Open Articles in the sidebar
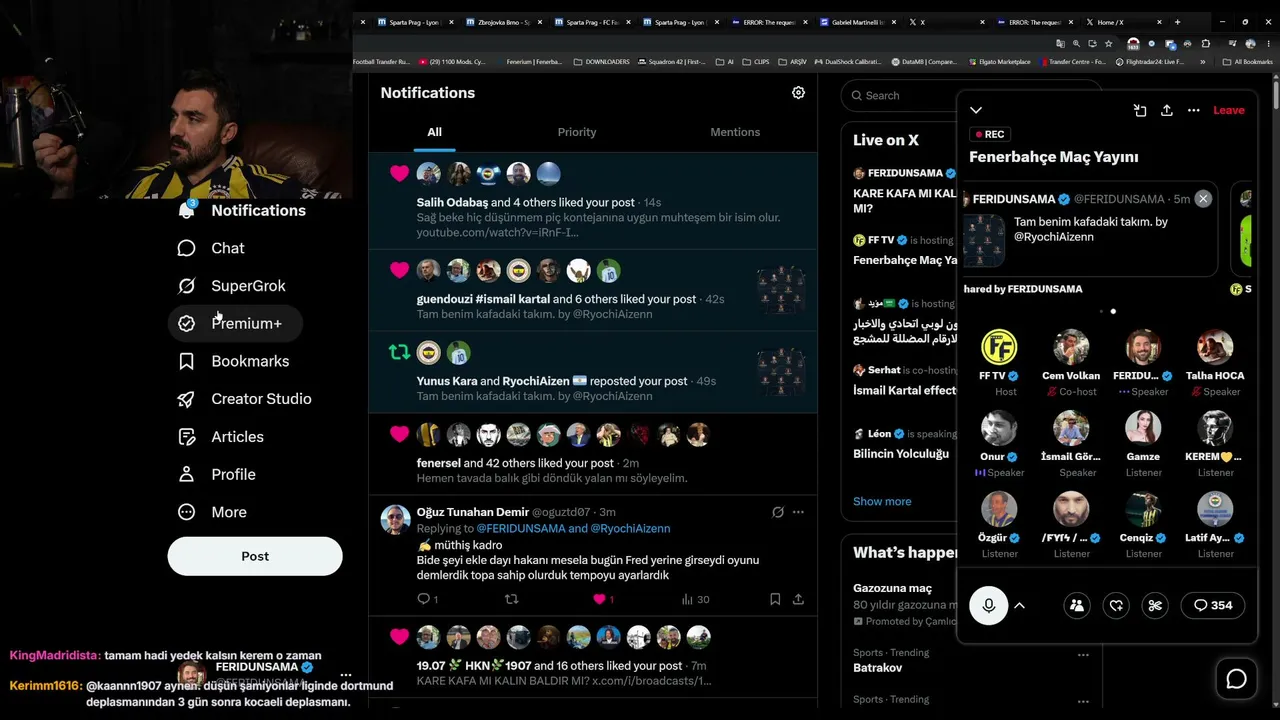Image resolution: width=1280 pixels, height=720 pixels. pos(221,437)
